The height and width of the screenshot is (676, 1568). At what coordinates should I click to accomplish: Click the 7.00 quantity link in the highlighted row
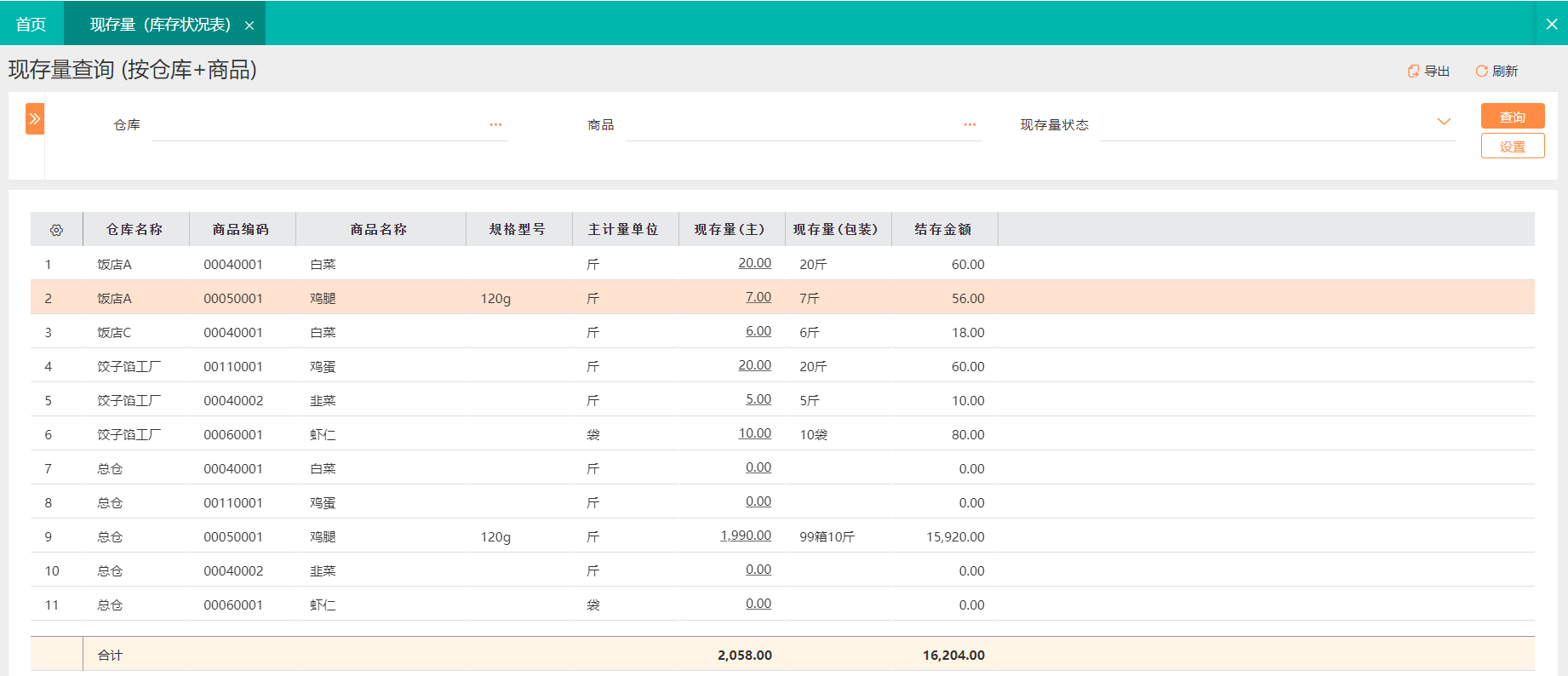tap(758, 297)
